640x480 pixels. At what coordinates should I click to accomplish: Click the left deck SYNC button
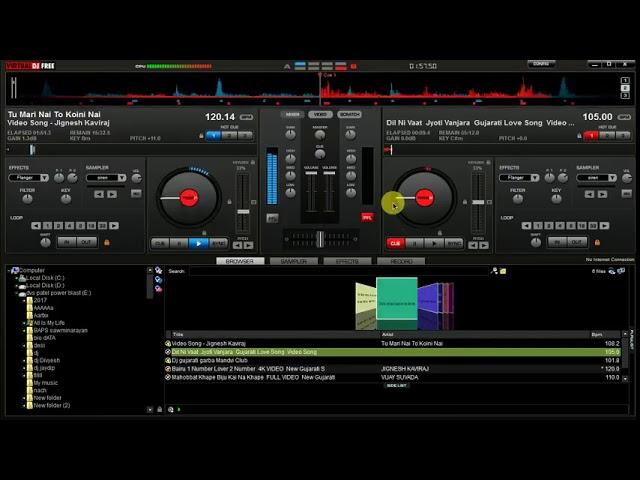click(x=218, y=243)
